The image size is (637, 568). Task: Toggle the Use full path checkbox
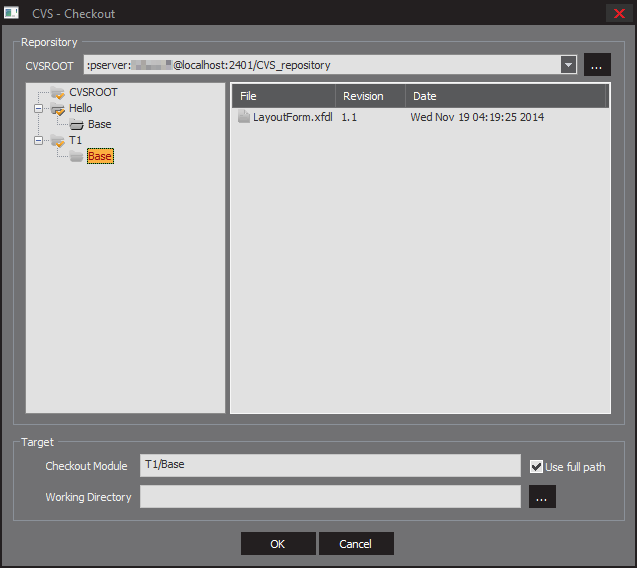point(536,467)
